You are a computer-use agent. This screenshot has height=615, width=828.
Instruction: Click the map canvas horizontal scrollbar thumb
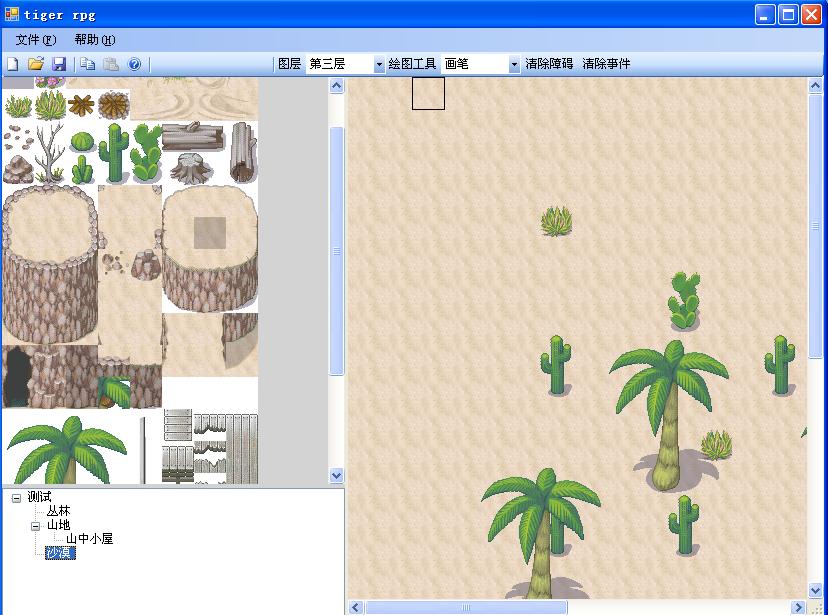tap(466, 608)
